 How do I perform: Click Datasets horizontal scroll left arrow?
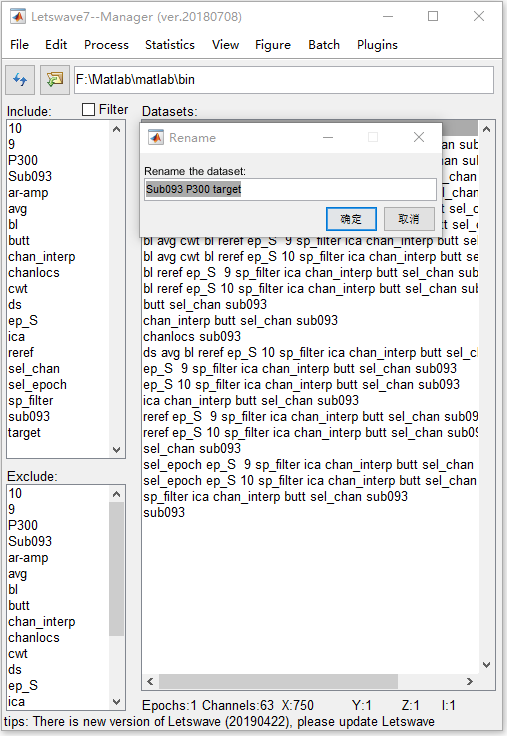[150, 681]
